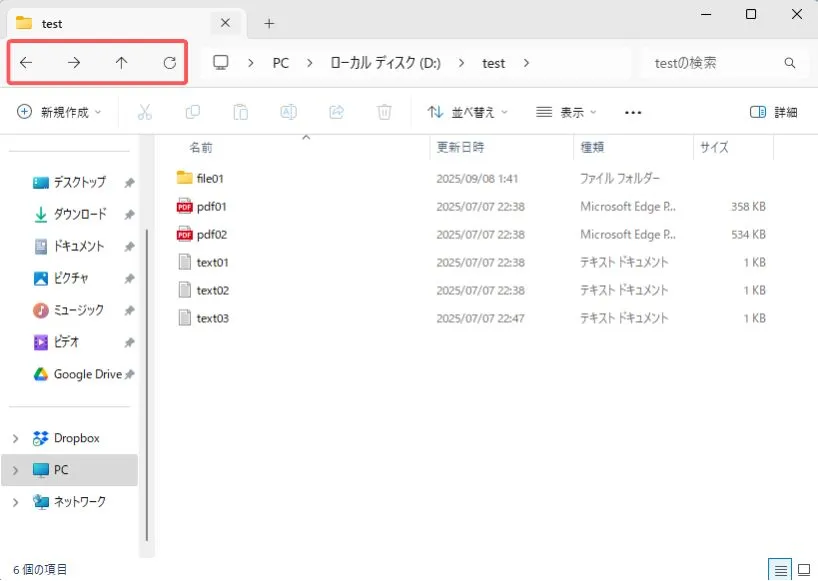
Task: Open the three-dot more options menu
Action: (632, 112)
